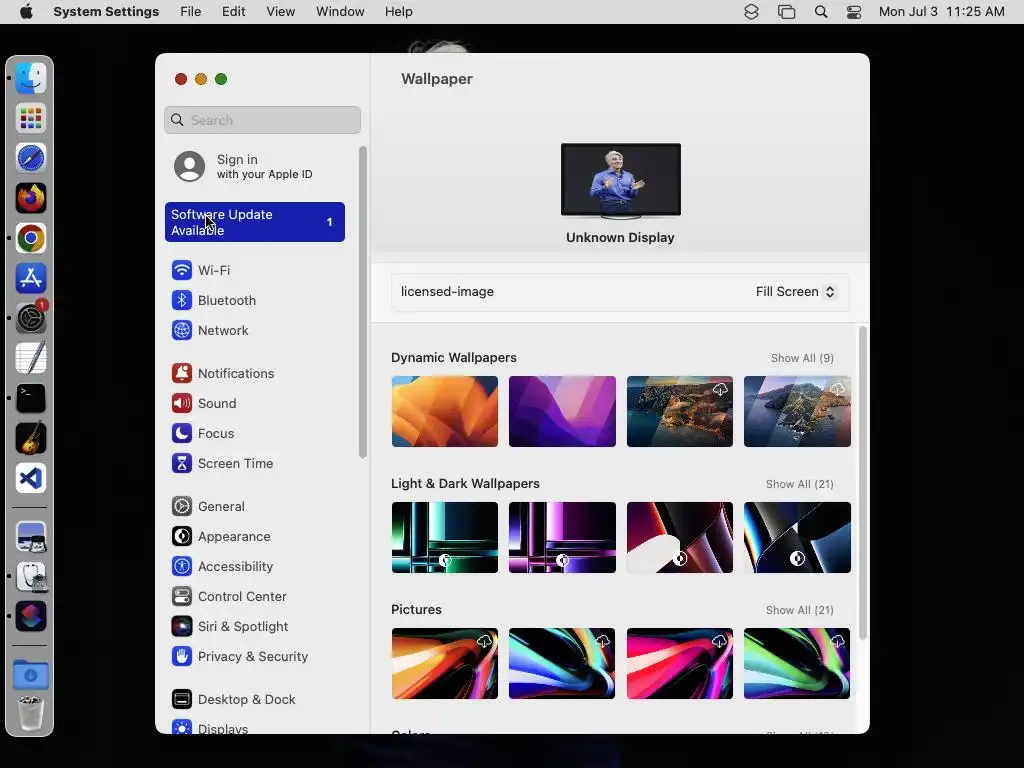This screenshot has height=768, width=1024.
Task: Open Terminal from the Dock
Action: (x=31, y=398)
